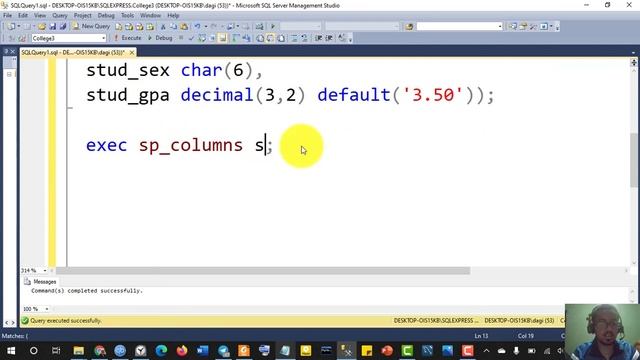
Task: Open Word from the taskbar
Action: click(x=202, y=351)
